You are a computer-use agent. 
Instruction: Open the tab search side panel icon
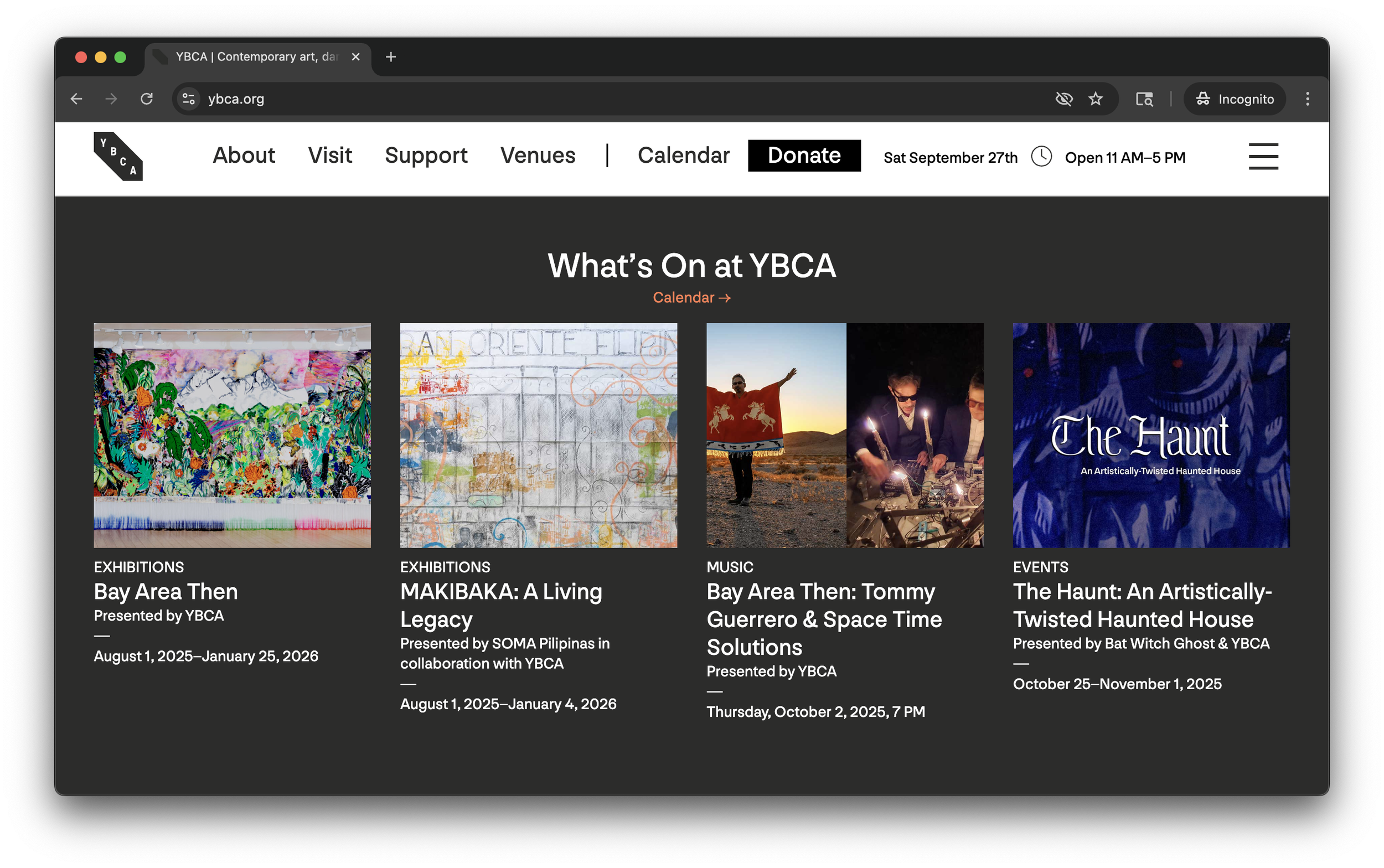click(x=1144, y=99)
